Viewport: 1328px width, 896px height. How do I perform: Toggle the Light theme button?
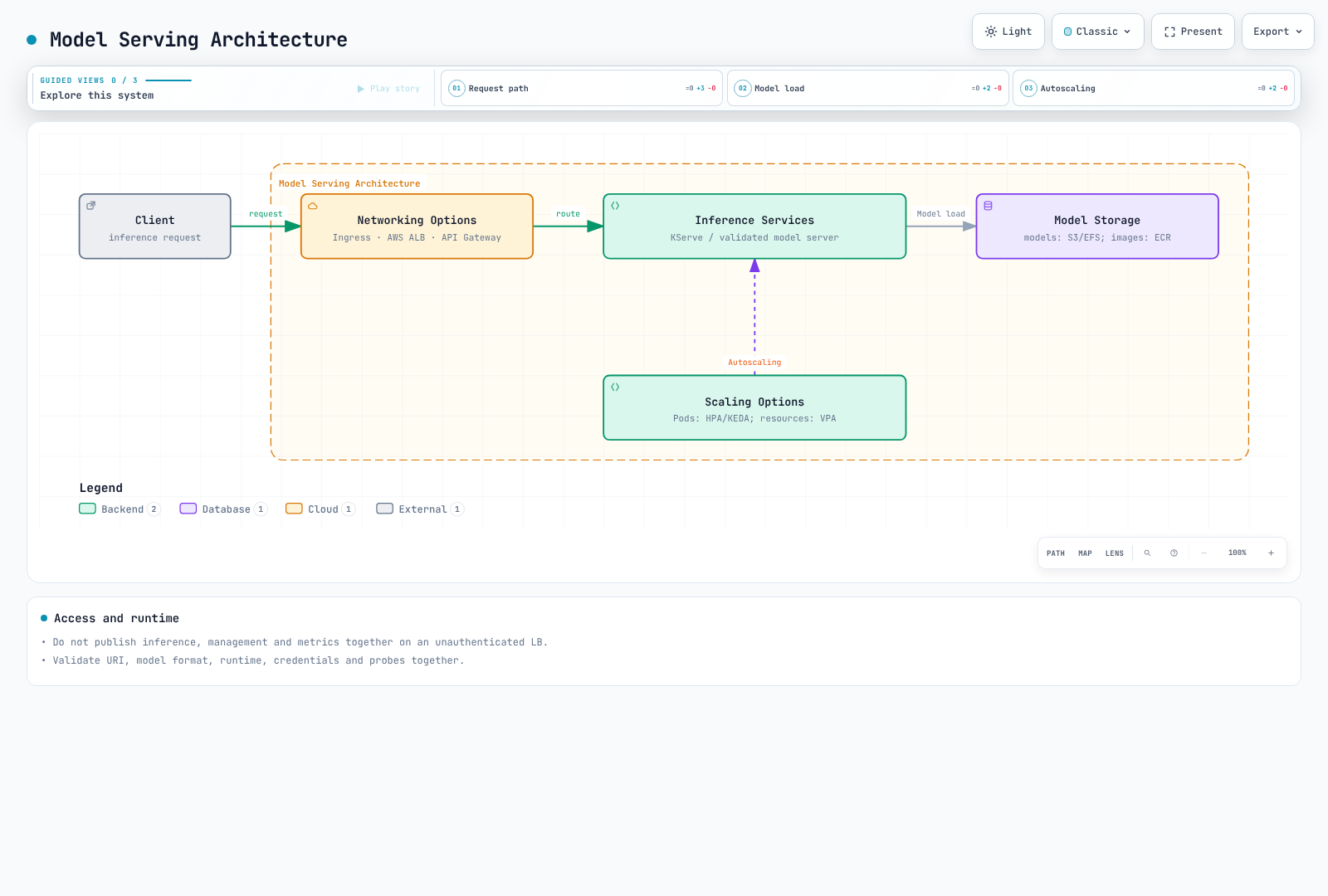point(1008,32)
